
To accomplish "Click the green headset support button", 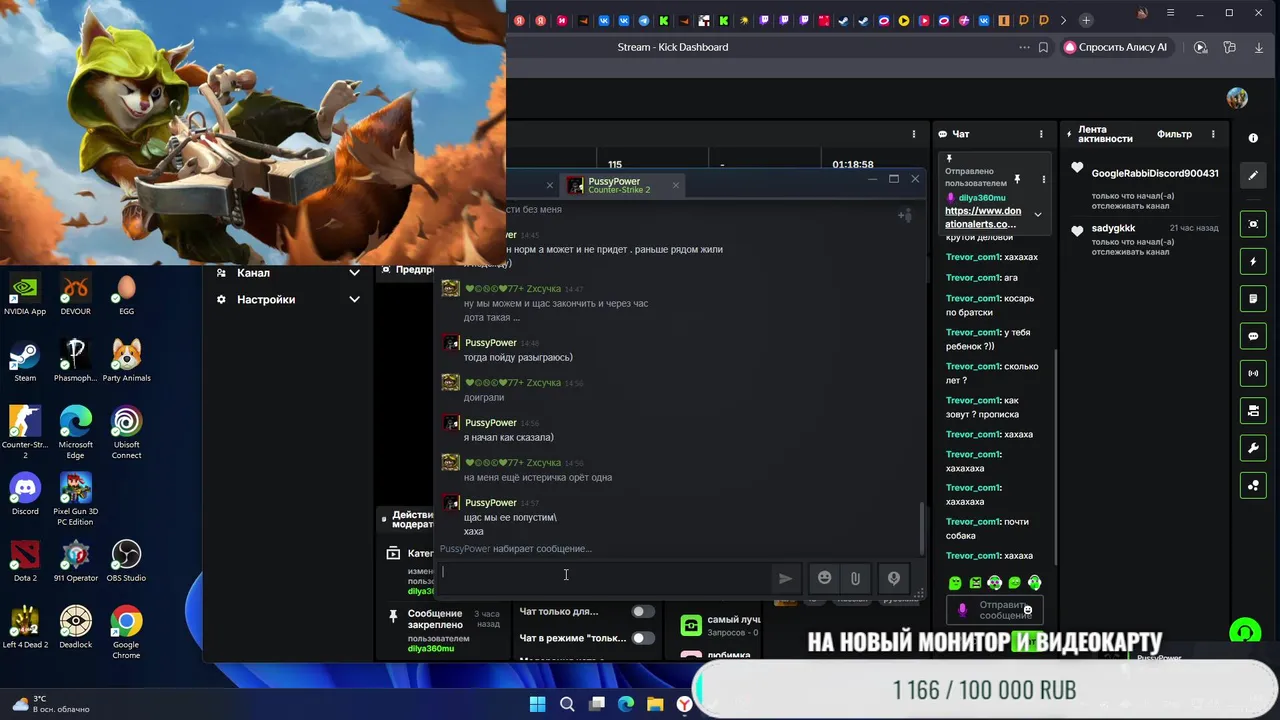I will click(x=1245, y=631).
